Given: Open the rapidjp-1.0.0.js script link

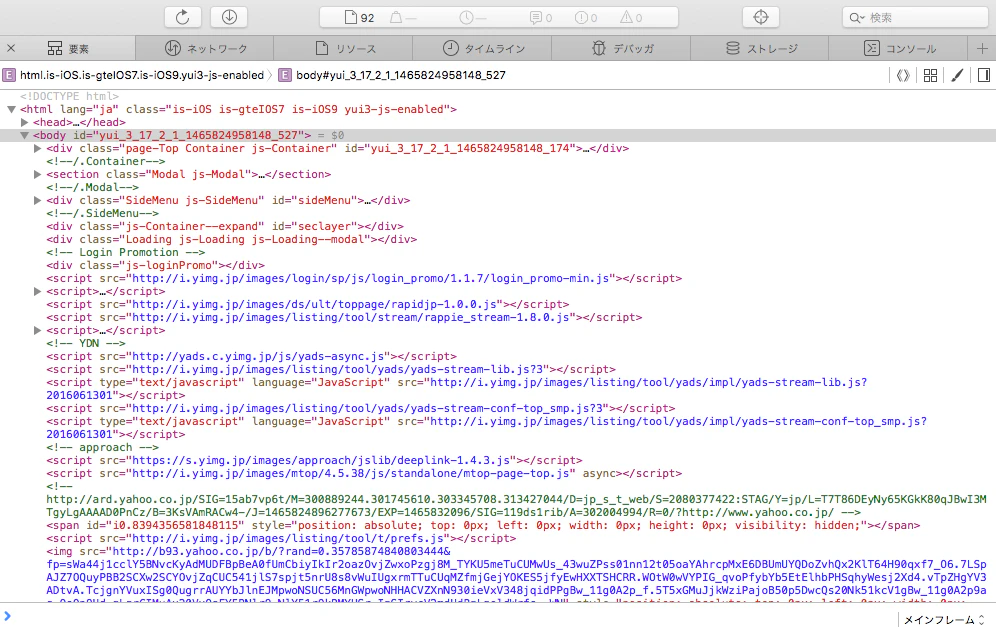Looking at the screenshot, I should [x=314, y=304].
